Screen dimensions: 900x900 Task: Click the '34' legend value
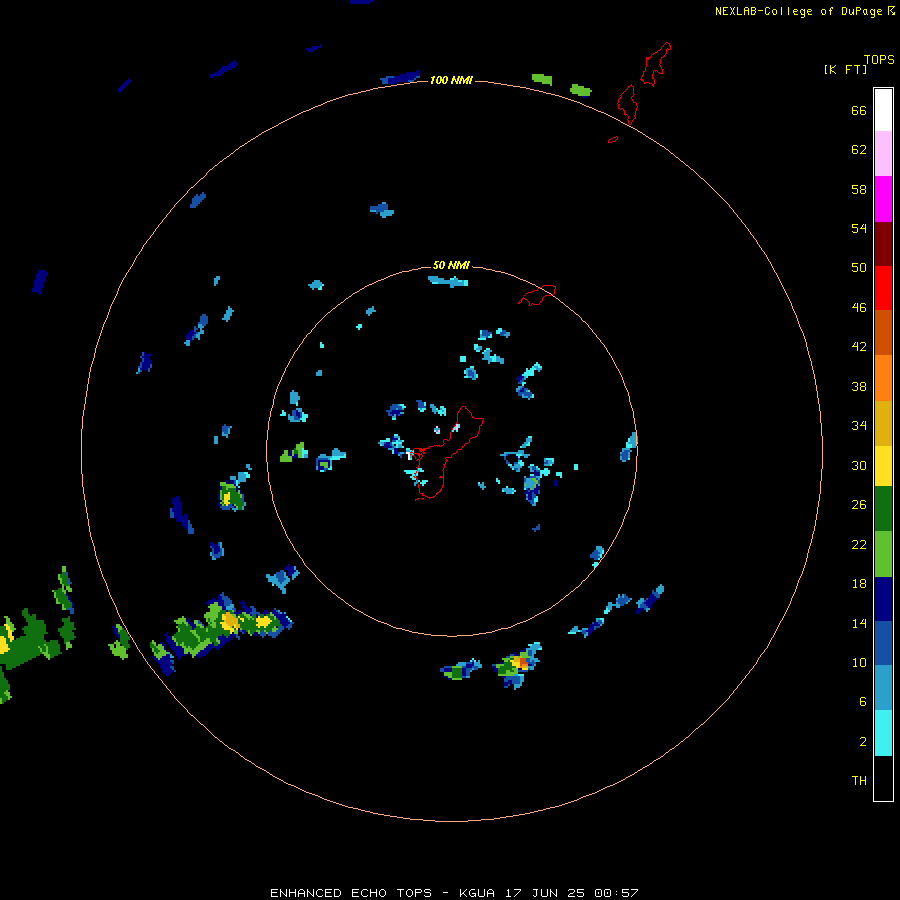859,425
